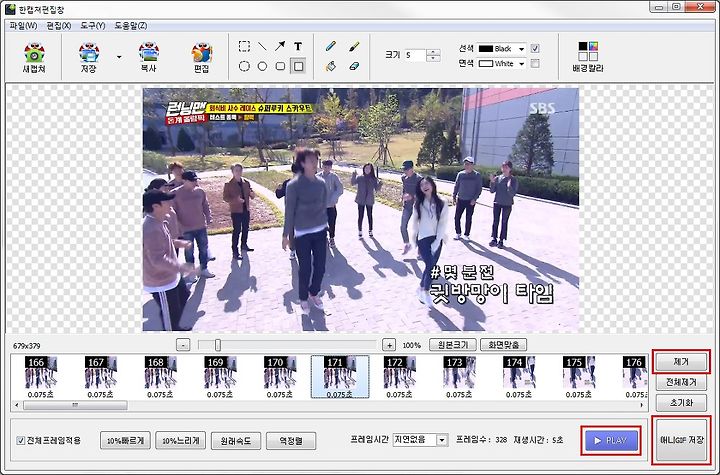Click the 역정렬 button
The width and height of the screenshot is (720, 475).
coord(291,441)
